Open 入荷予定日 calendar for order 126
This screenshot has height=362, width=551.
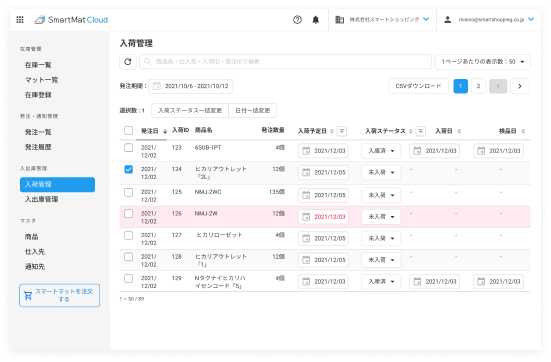306,217
